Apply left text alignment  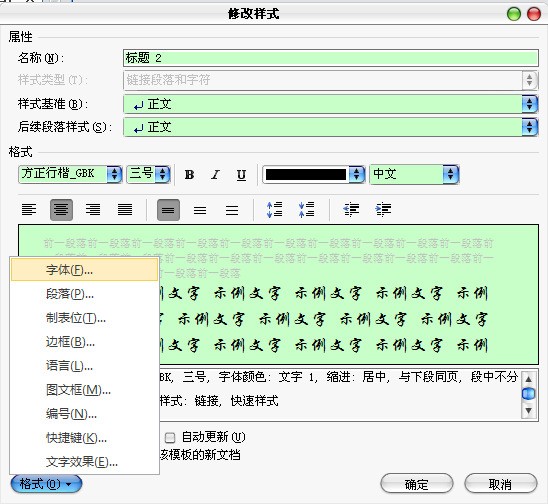[29, 210]
